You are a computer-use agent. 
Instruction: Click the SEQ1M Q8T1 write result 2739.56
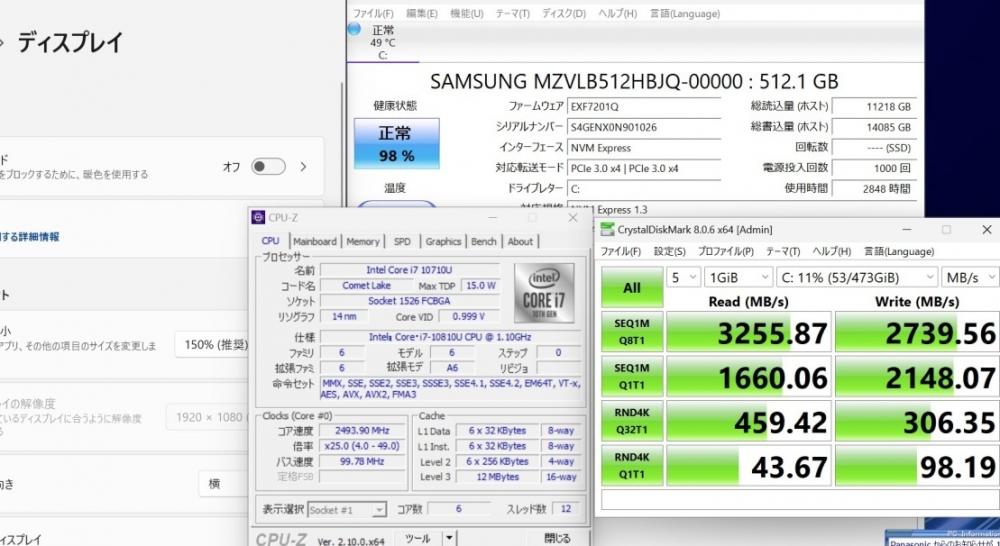pos(917,333)
